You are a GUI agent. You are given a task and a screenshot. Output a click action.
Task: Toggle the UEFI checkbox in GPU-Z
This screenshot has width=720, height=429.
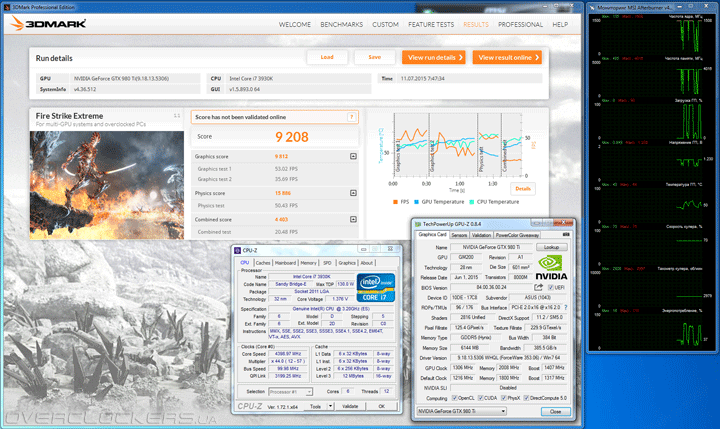point(551,288)
